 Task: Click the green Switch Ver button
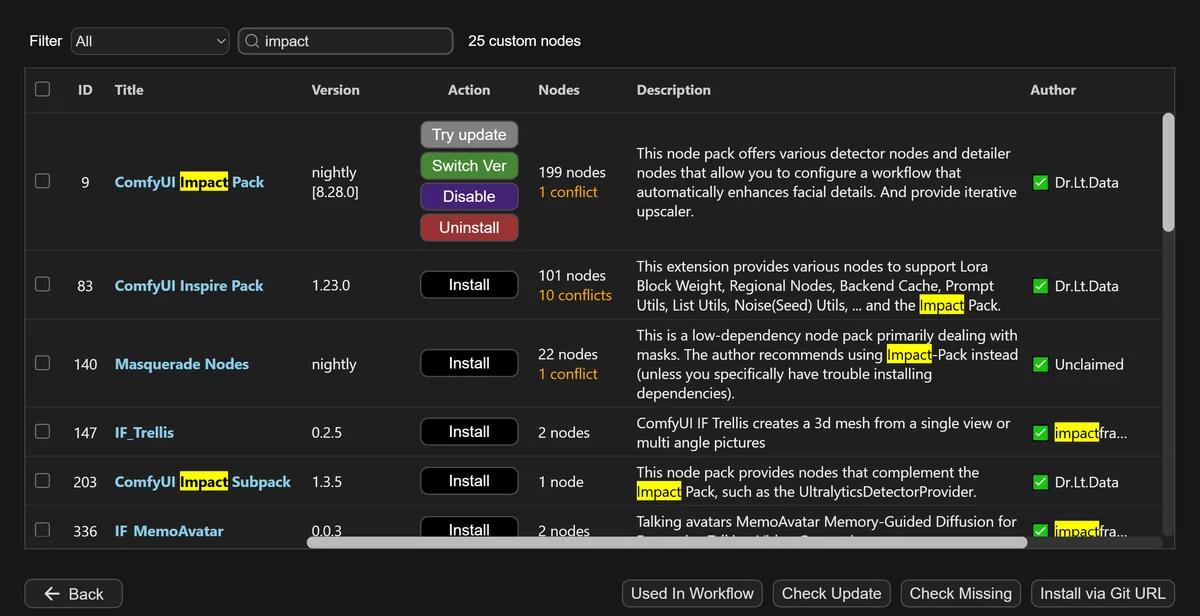point(469,166)
